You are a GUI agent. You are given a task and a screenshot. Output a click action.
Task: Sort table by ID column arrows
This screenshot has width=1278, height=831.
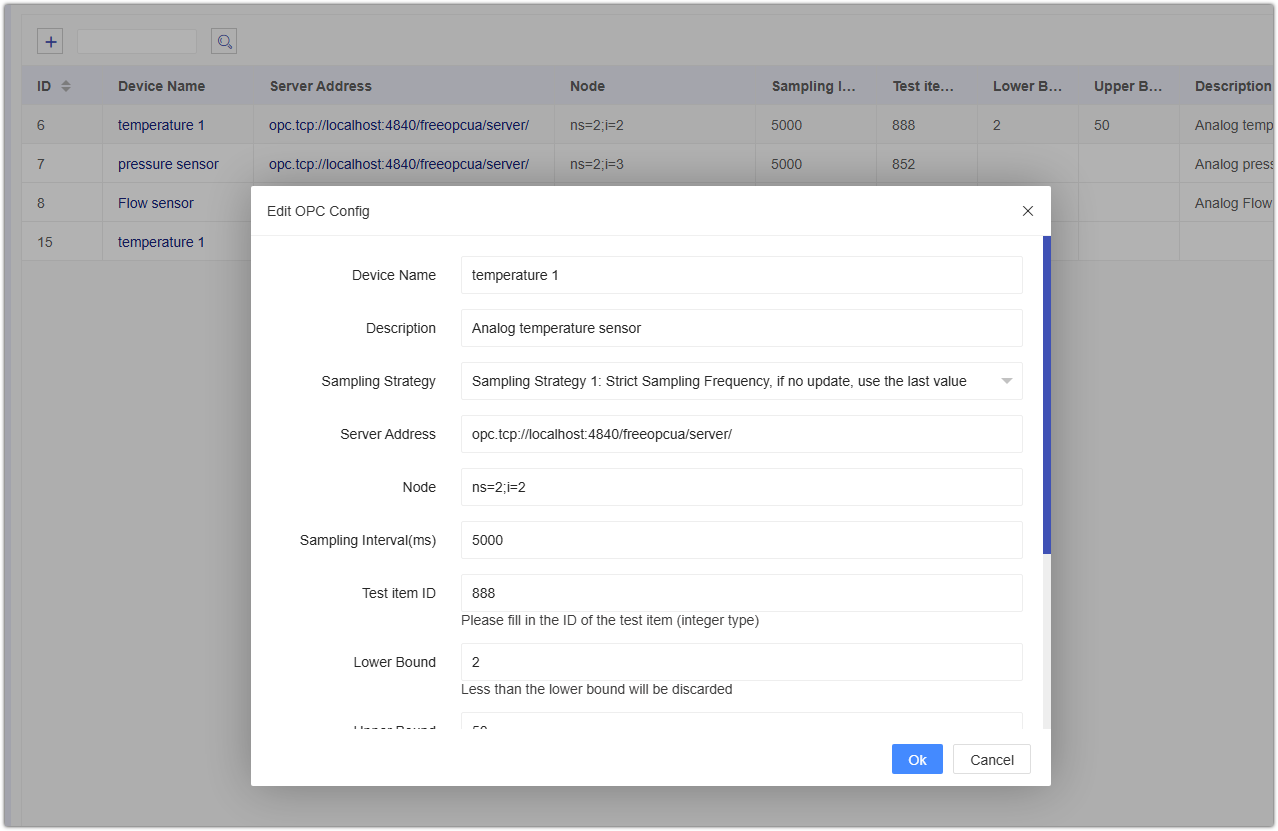[66, 86]
